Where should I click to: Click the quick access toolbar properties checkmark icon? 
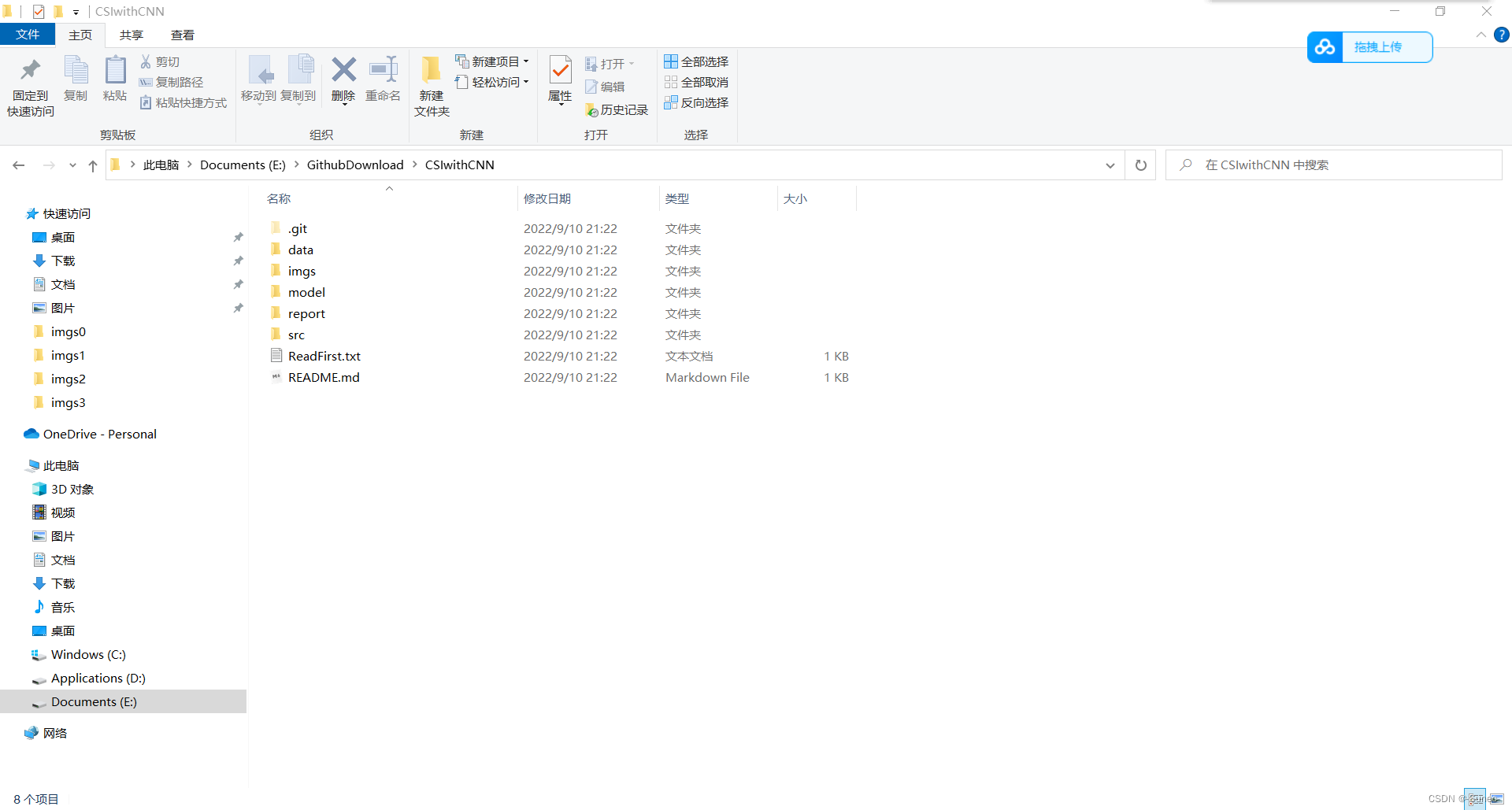click(39, 12)
